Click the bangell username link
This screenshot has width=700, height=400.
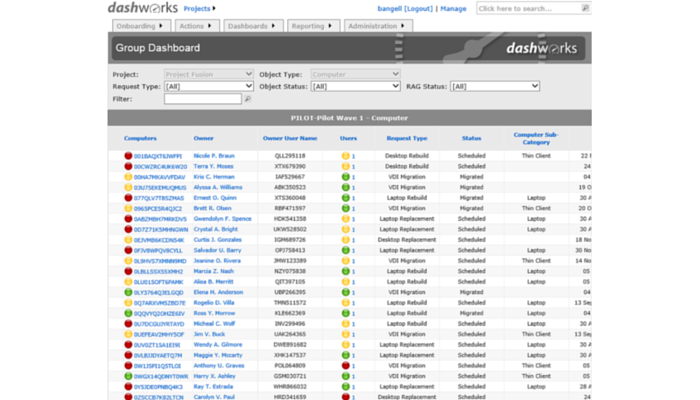(390, 8)
